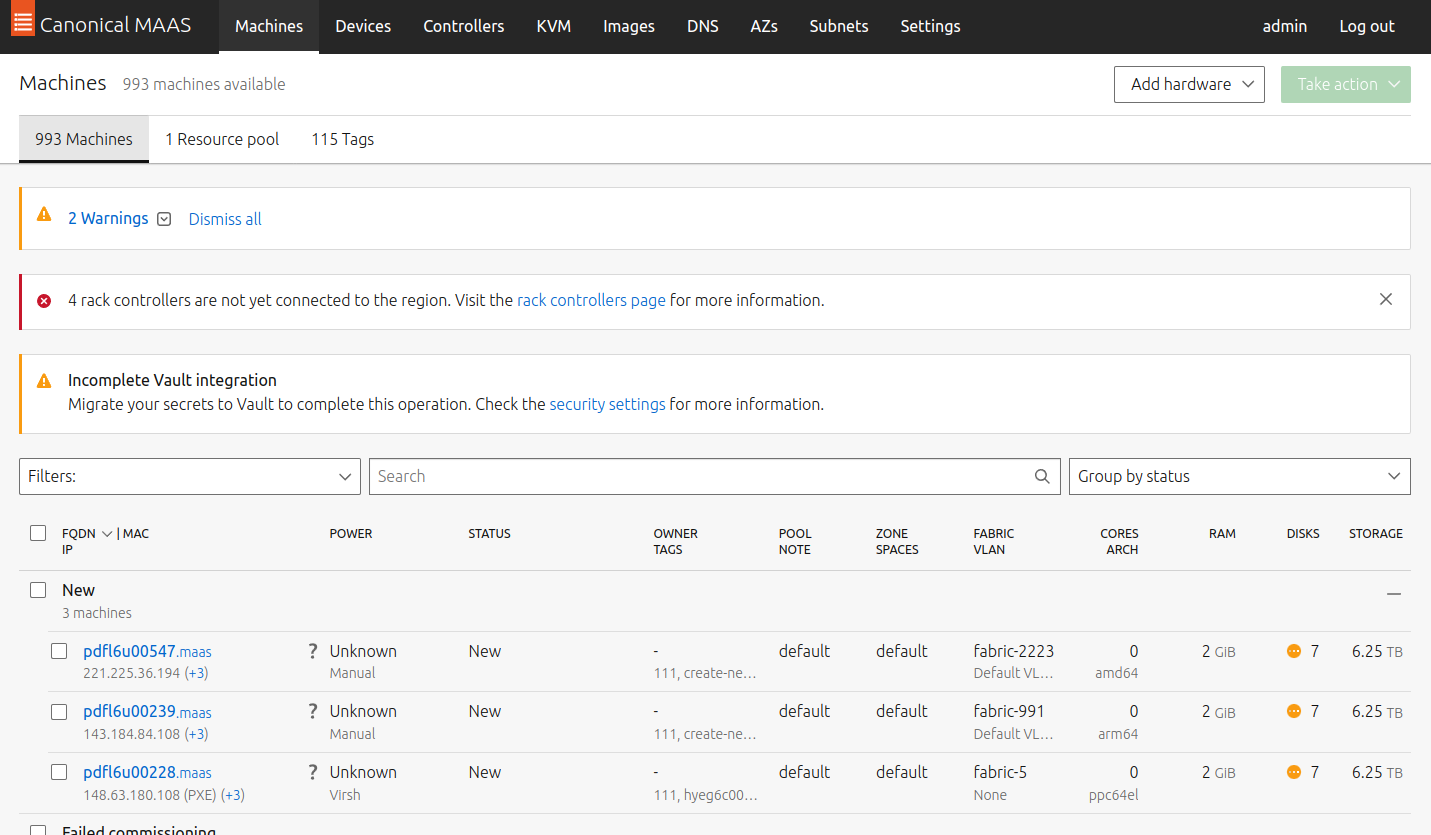
Task: Click the warning icon on Vault integration banner
Action: tap(43, 381)
